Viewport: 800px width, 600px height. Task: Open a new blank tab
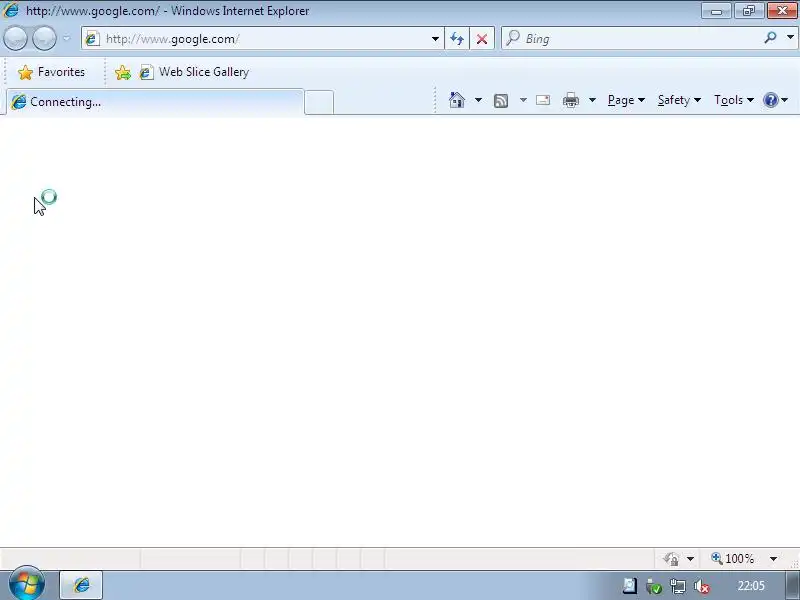click(319, 103)
